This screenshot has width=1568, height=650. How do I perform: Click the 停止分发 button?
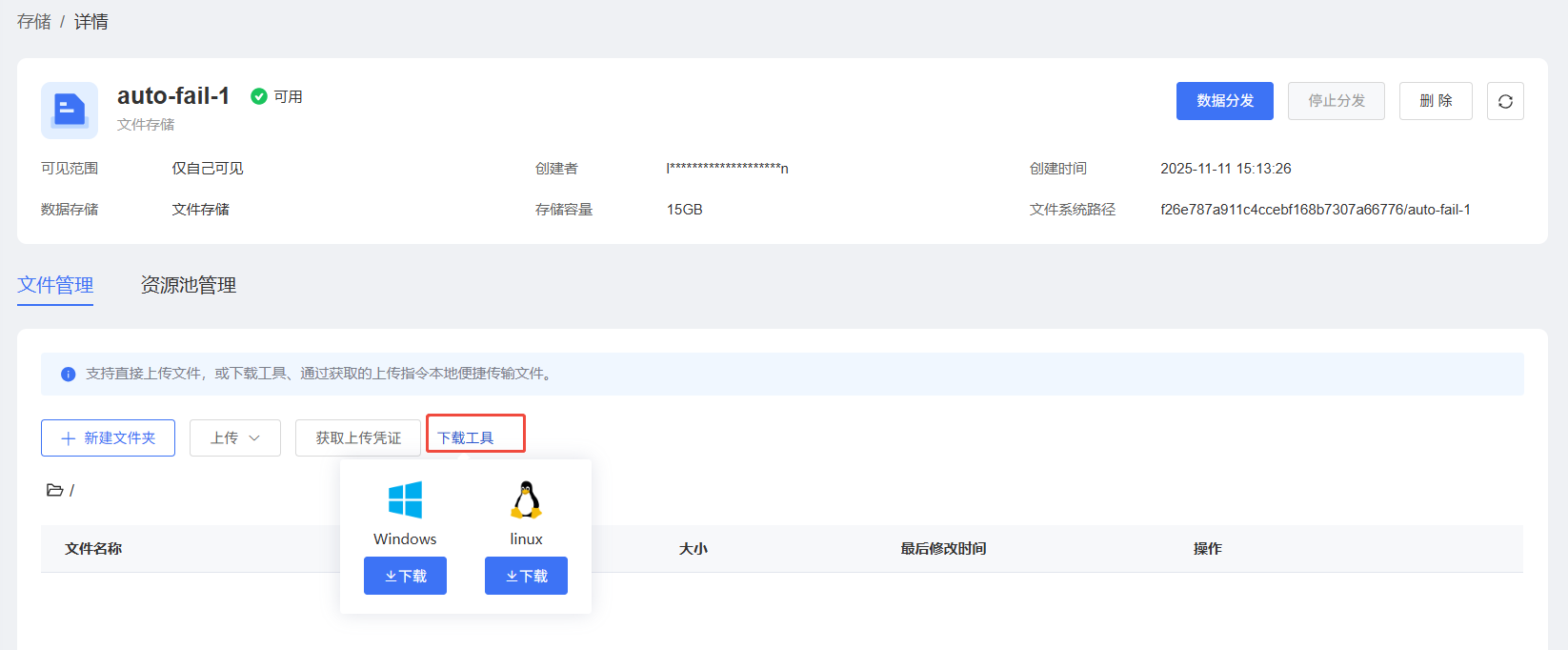[1336, 101]
